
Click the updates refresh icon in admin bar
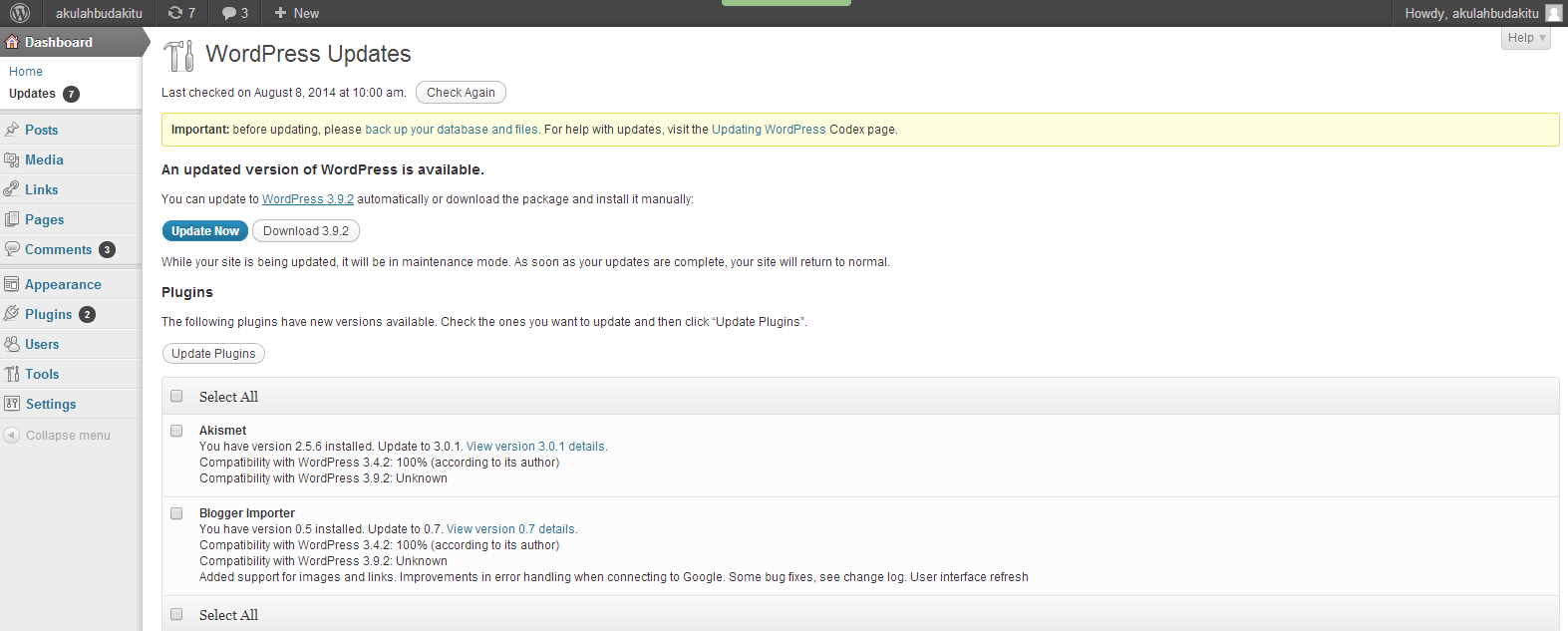tap(175, 13)
